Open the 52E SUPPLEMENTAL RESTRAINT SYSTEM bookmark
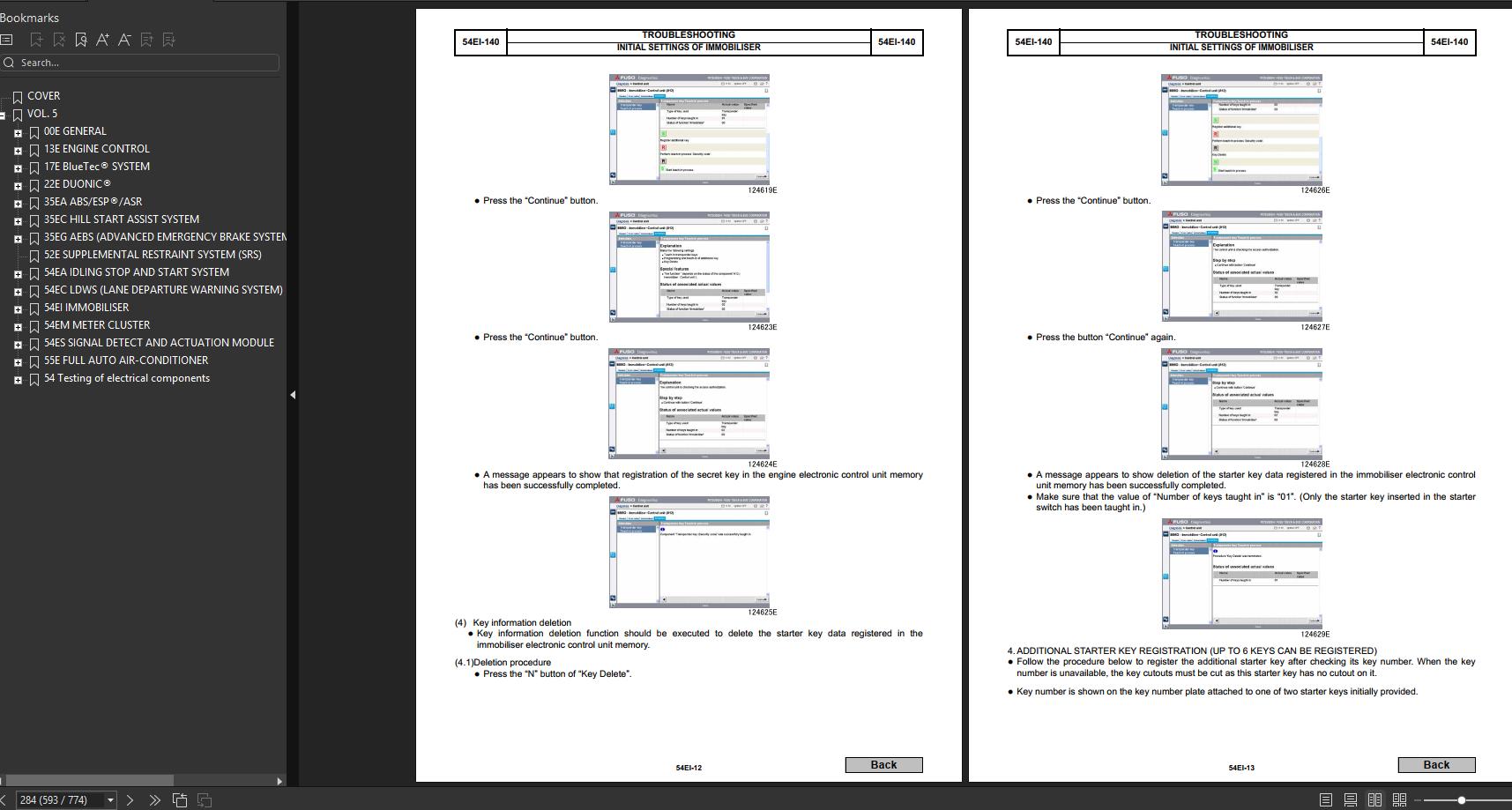This screenshot has width=1512, height=810. coord(153,255)
